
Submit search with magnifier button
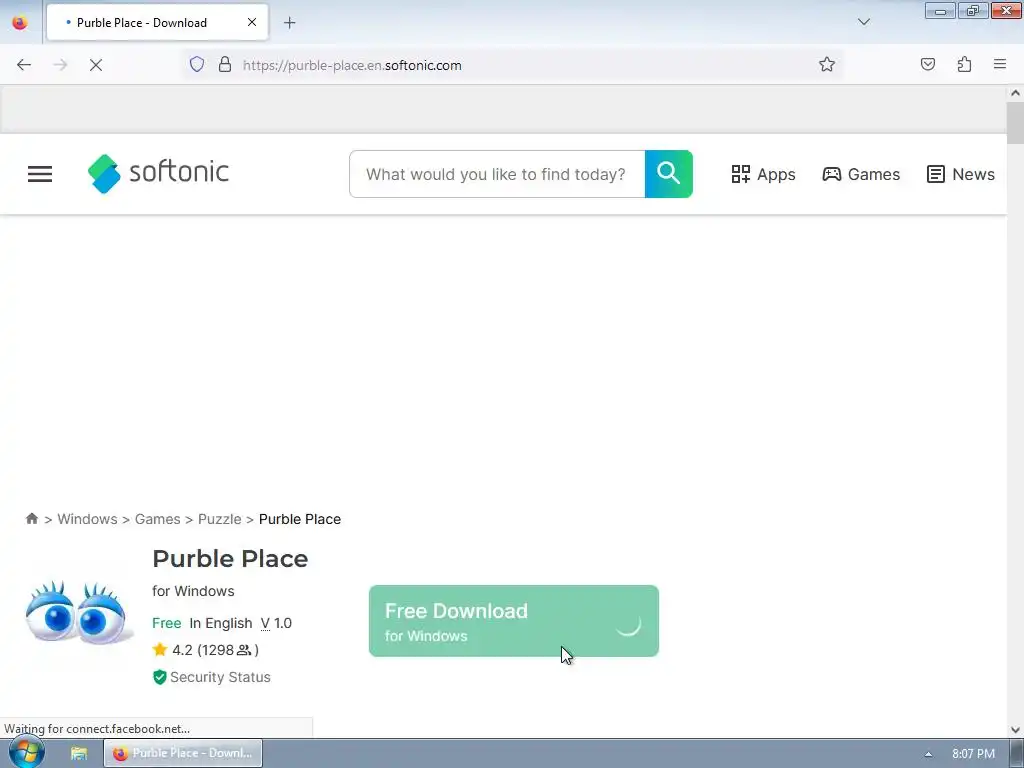coord(669,174)
